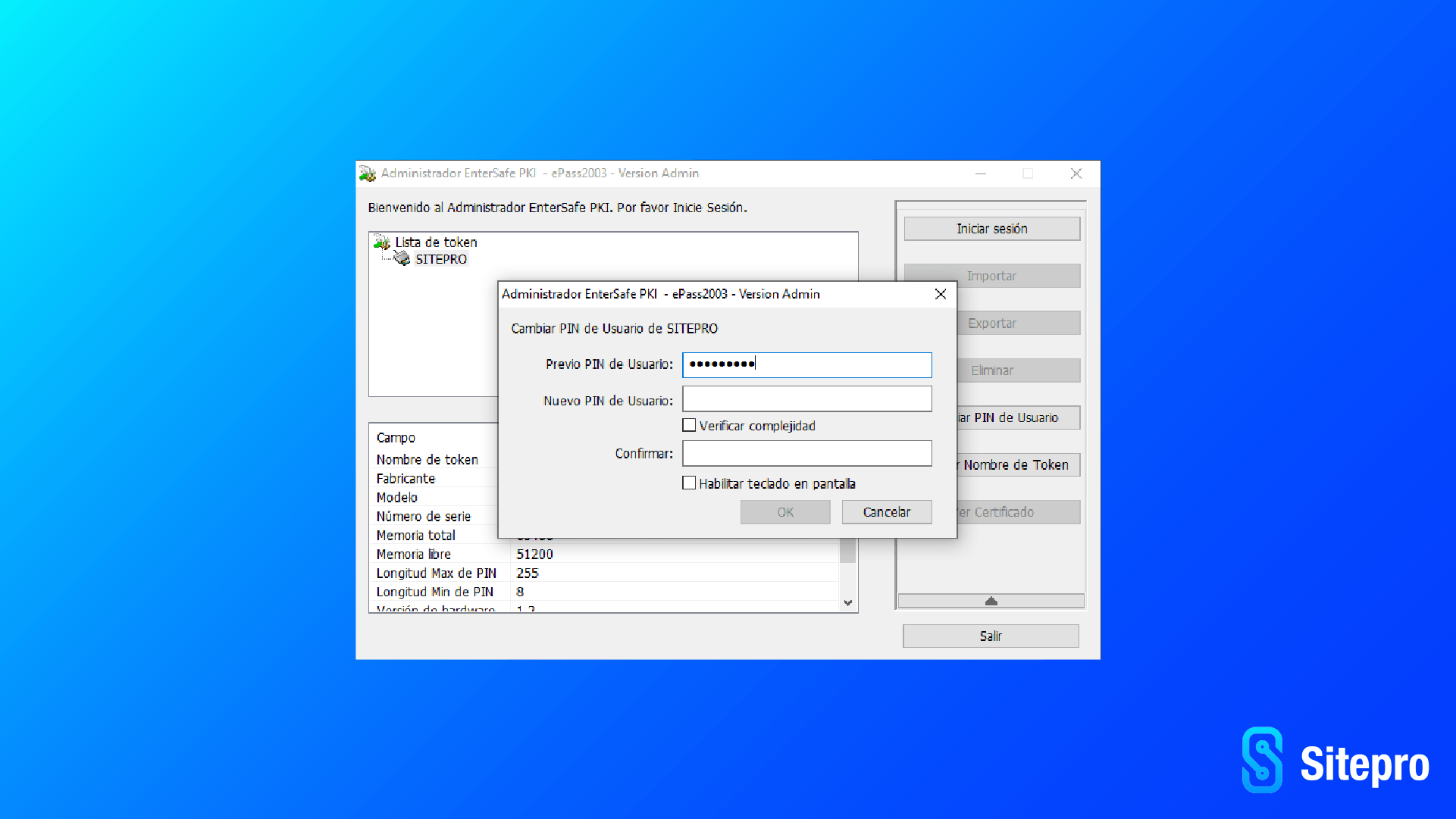Click the PIN de Usuario button

tap(1019, 417)
